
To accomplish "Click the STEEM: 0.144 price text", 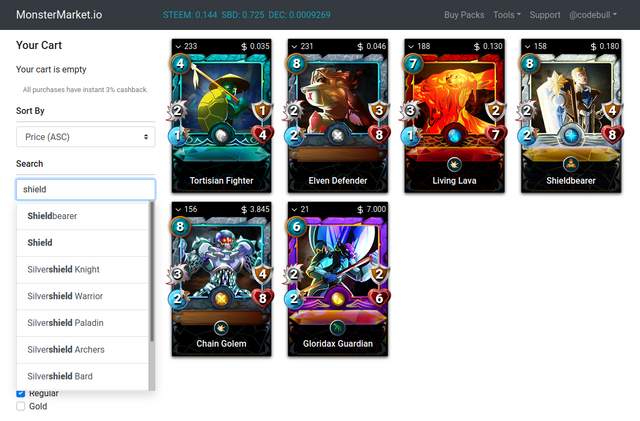I will [190, 15].
